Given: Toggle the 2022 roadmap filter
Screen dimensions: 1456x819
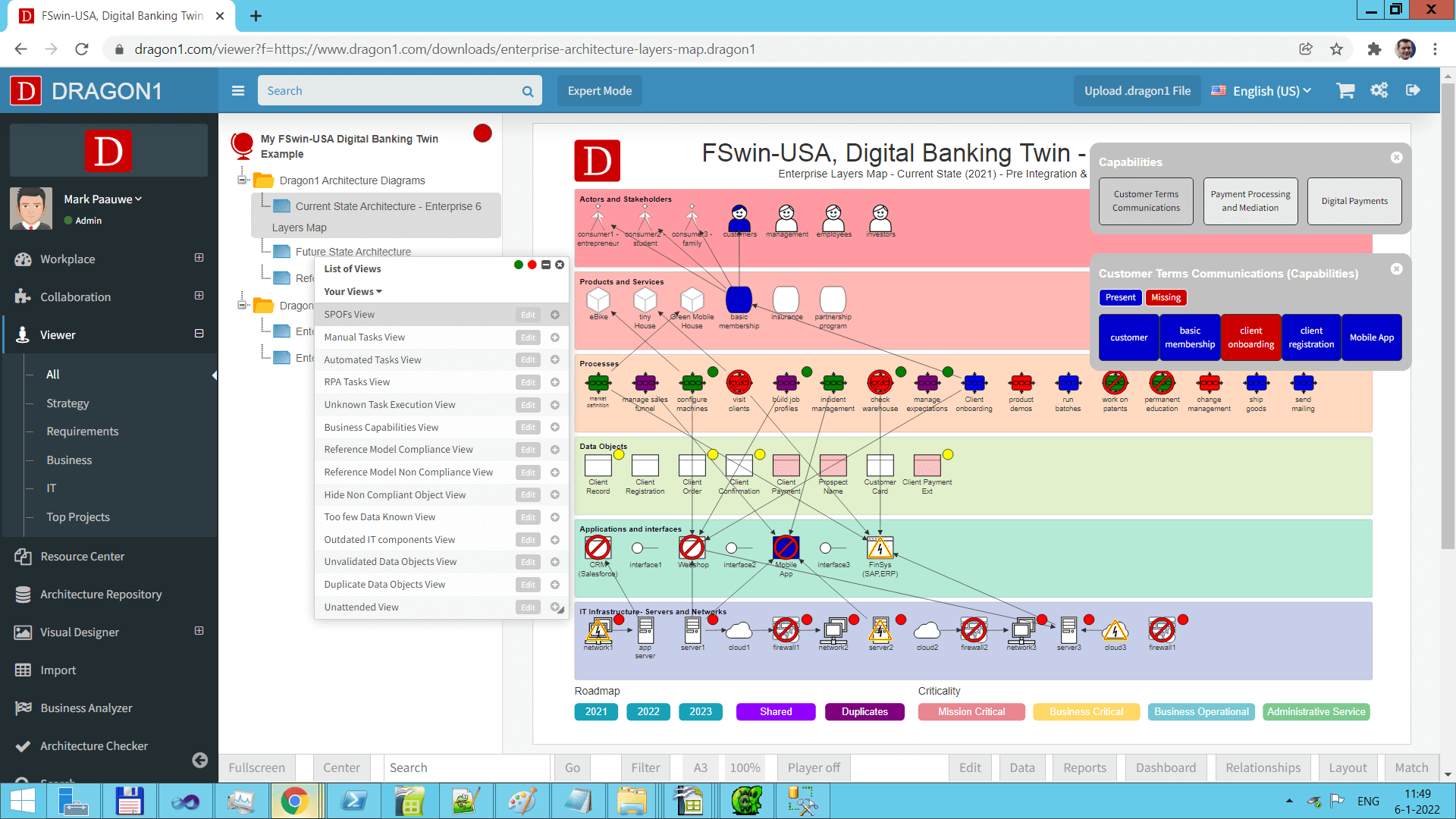Looking at the screenshot, I should pos(648,711).
